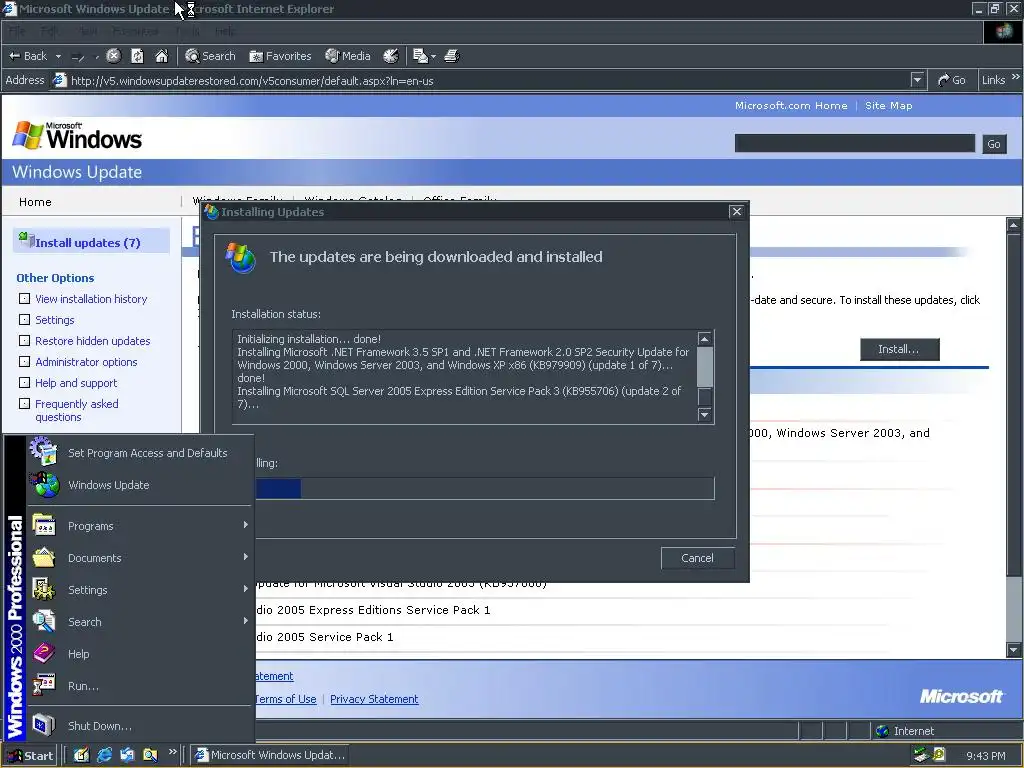Toggle the Administrator options box
Screen dimensions: 1024x768
pyautogui.click(x=25, y=361)
